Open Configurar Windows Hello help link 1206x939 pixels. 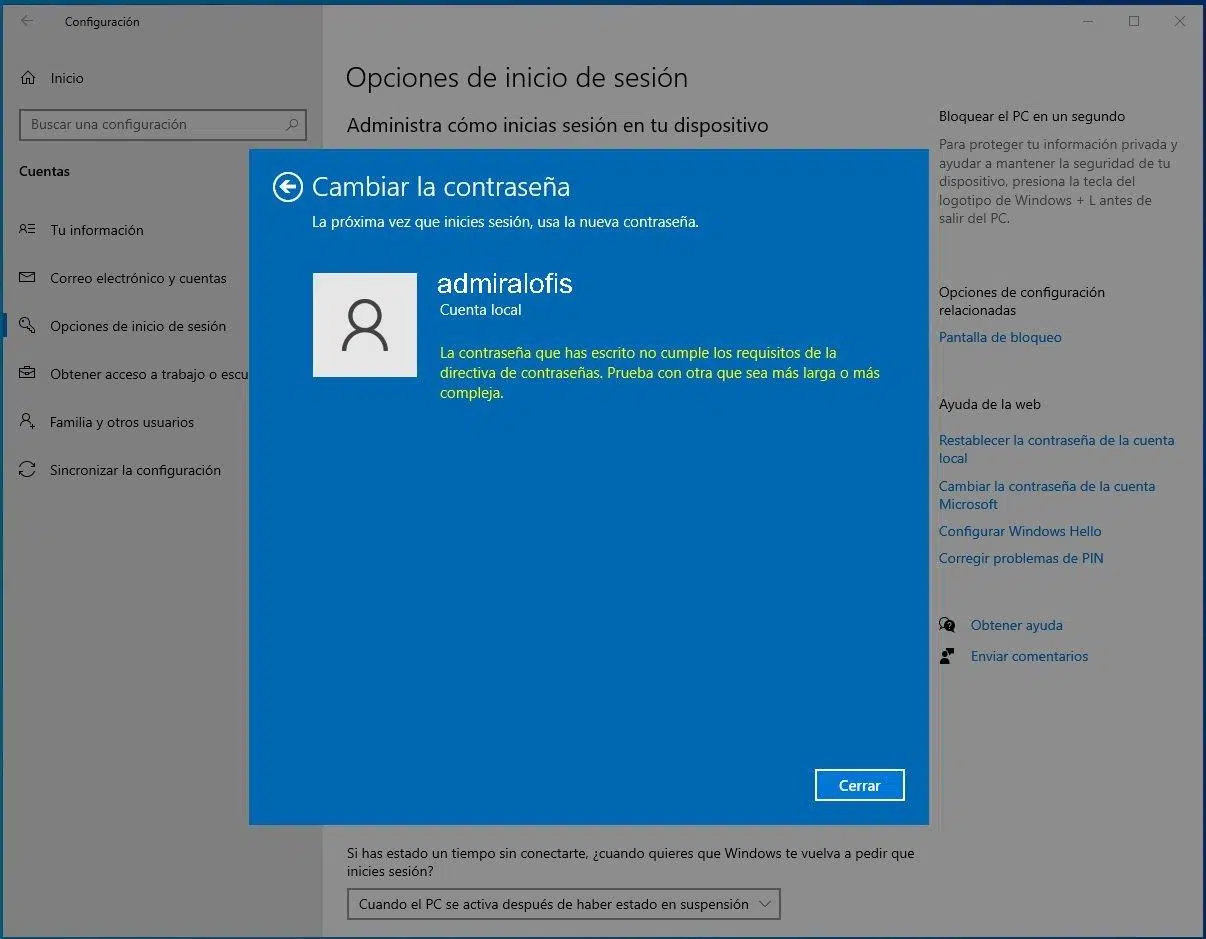click(1020, 531)
